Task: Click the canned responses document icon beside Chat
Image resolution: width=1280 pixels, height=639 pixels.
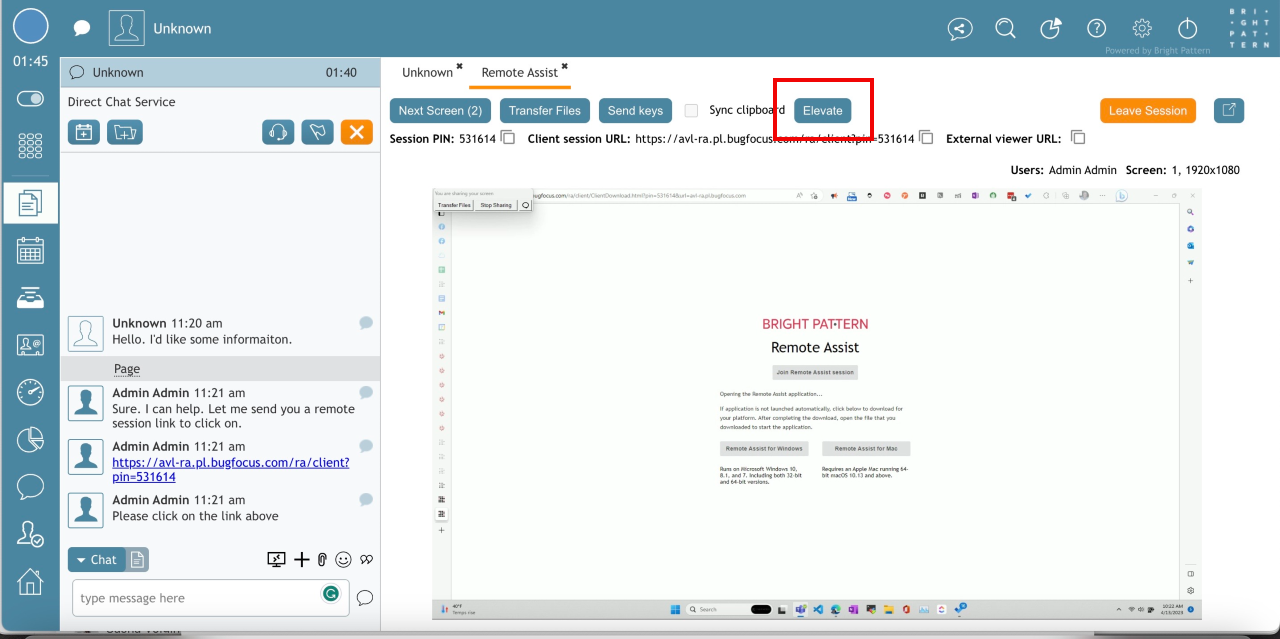Action: point(137,559)
